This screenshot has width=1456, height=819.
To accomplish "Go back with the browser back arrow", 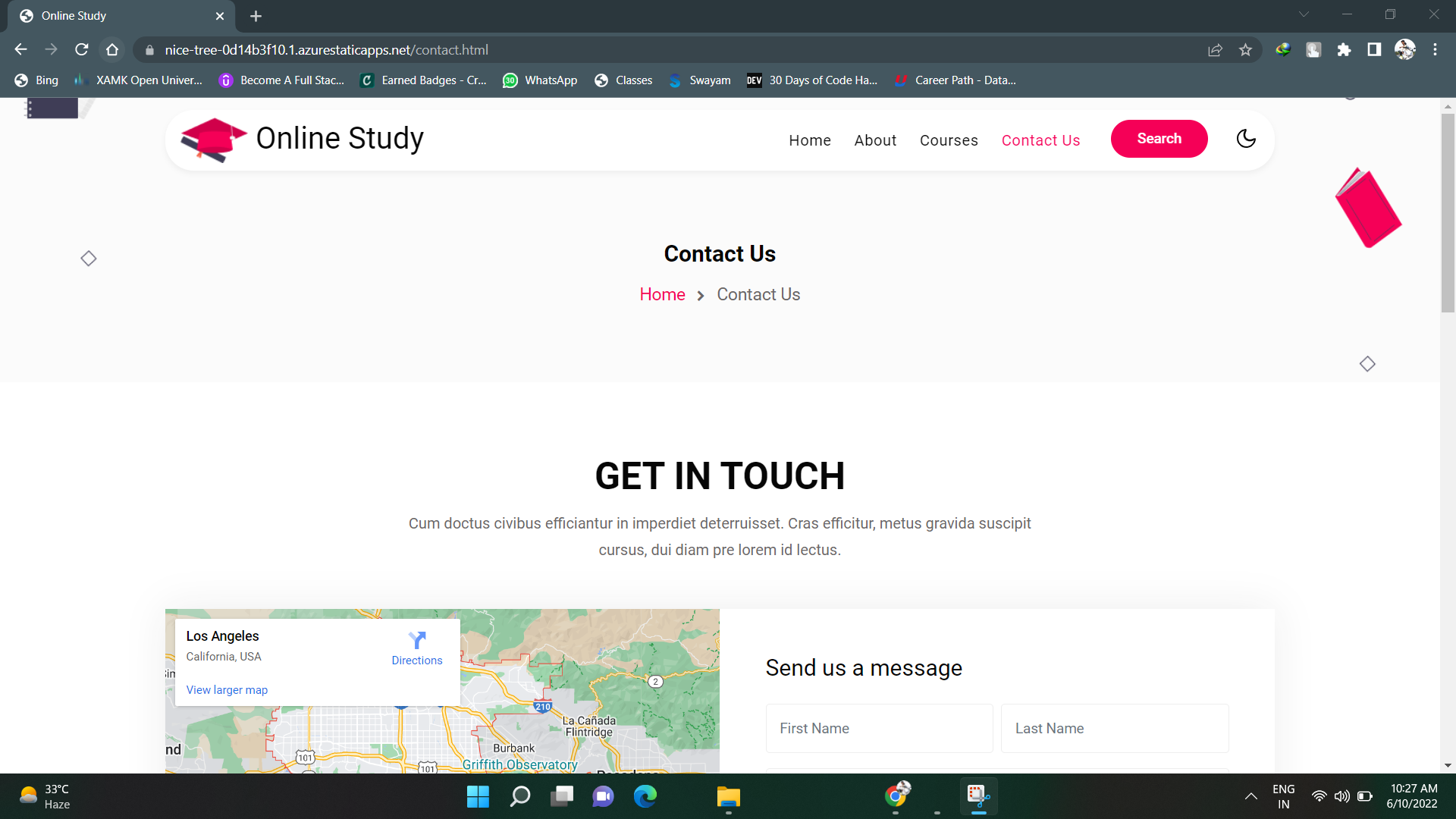I will [x=20, y=50].
